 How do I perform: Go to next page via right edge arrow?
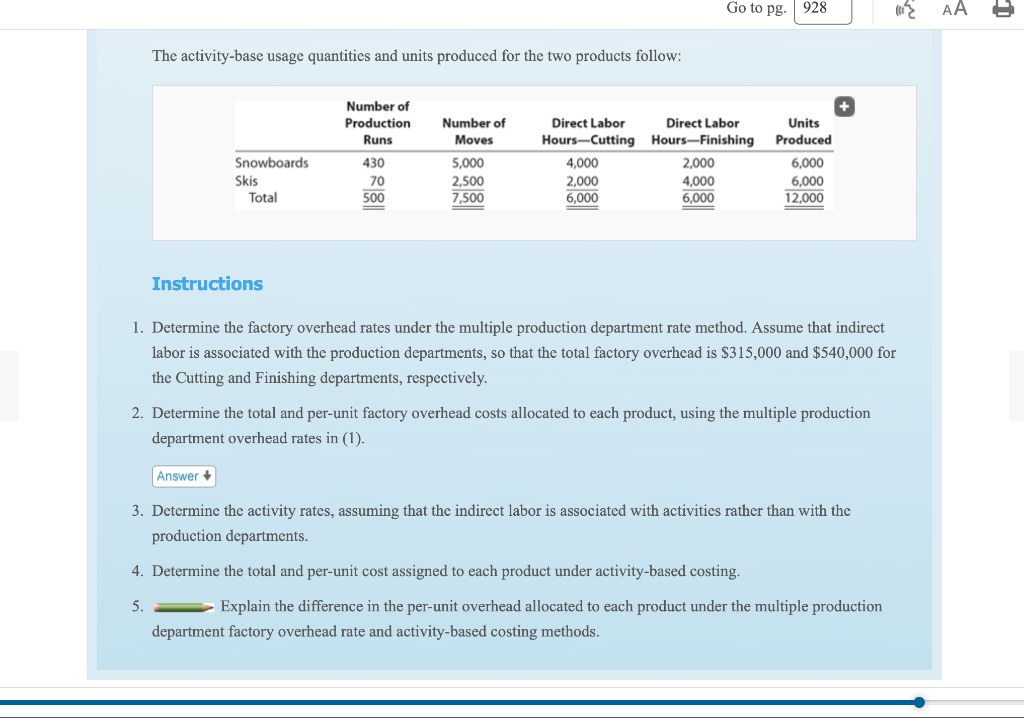[1016, 385]
